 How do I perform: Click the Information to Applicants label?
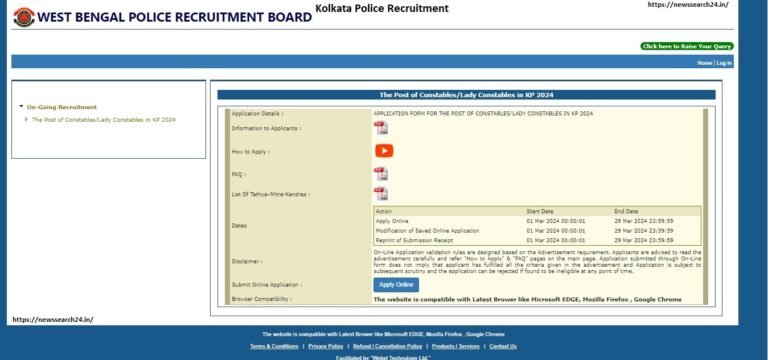266,128
